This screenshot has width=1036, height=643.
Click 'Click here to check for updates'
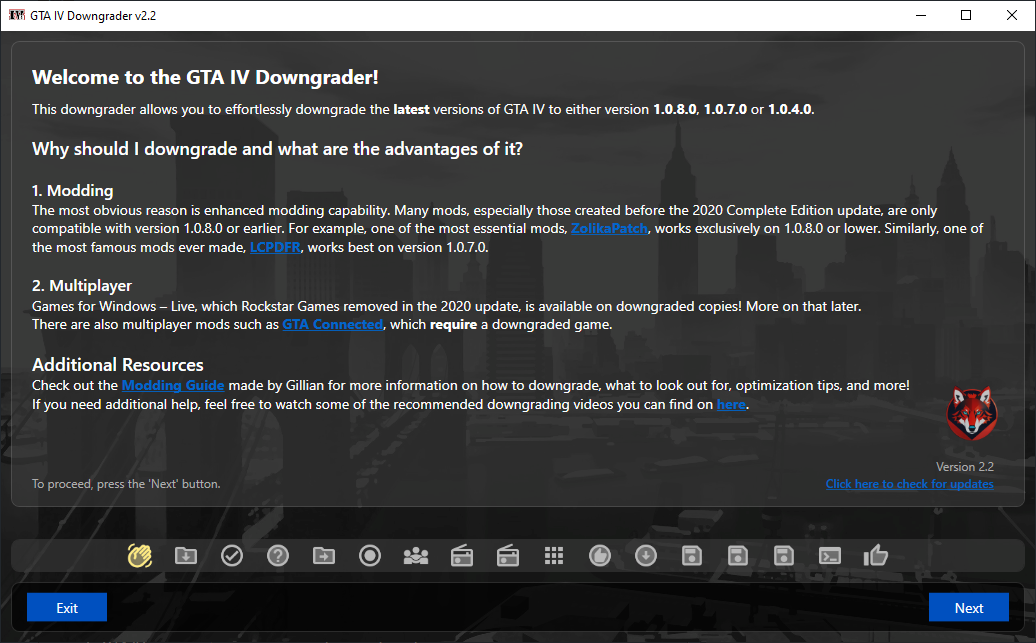[x=909, y=484]
